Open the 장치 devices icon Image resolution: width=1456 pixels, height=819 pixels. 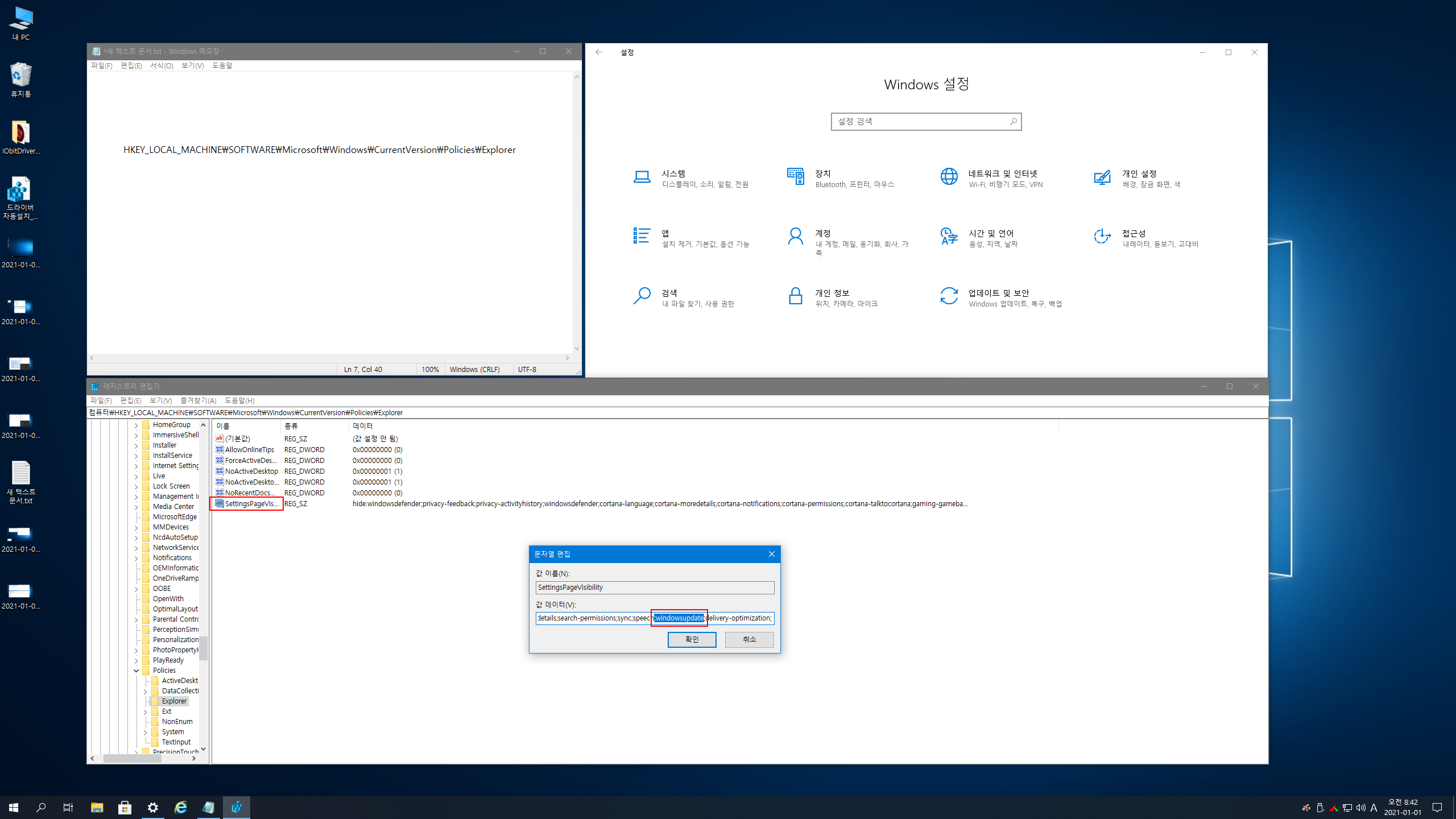tap(795, 177)
